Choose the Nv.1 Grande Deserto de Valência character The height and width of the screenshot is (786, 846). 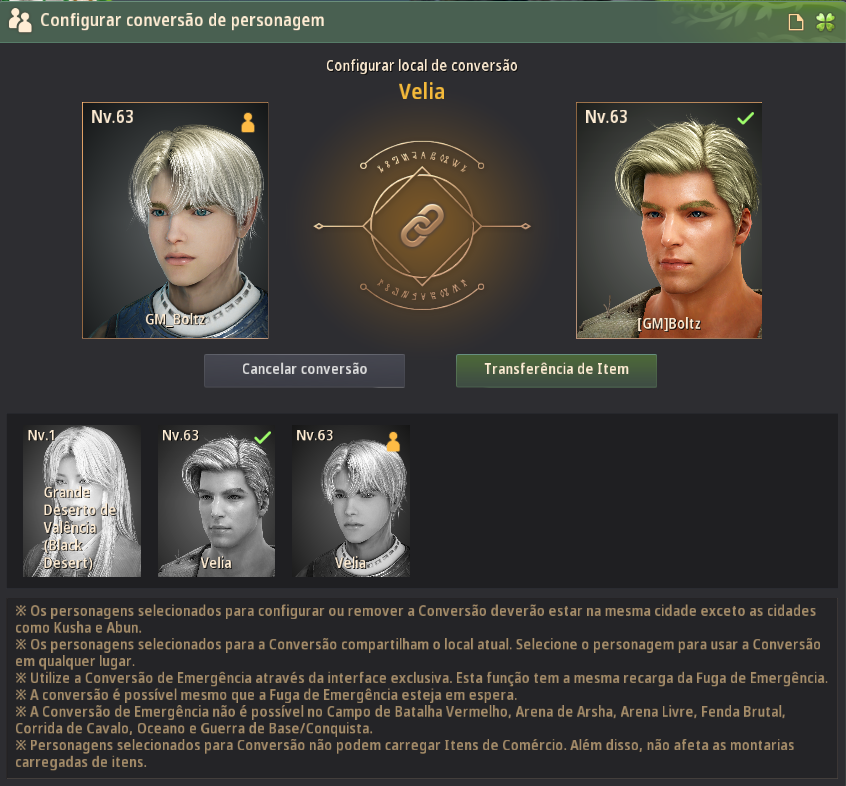(81, 501)
